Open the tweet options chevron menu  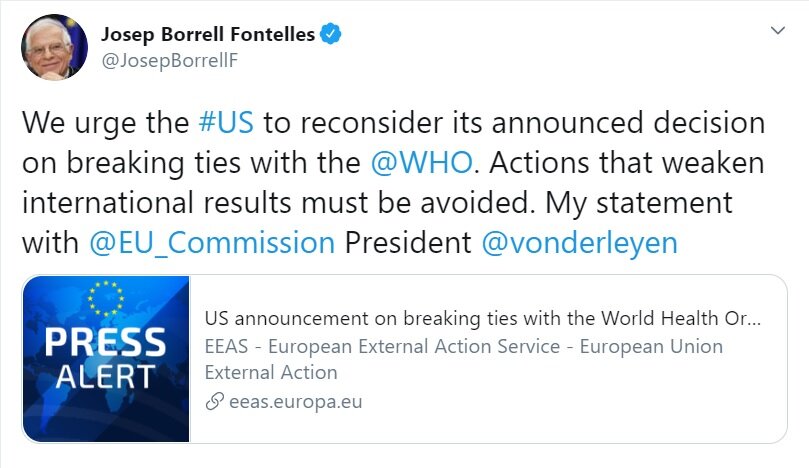(x=778, y=30)
